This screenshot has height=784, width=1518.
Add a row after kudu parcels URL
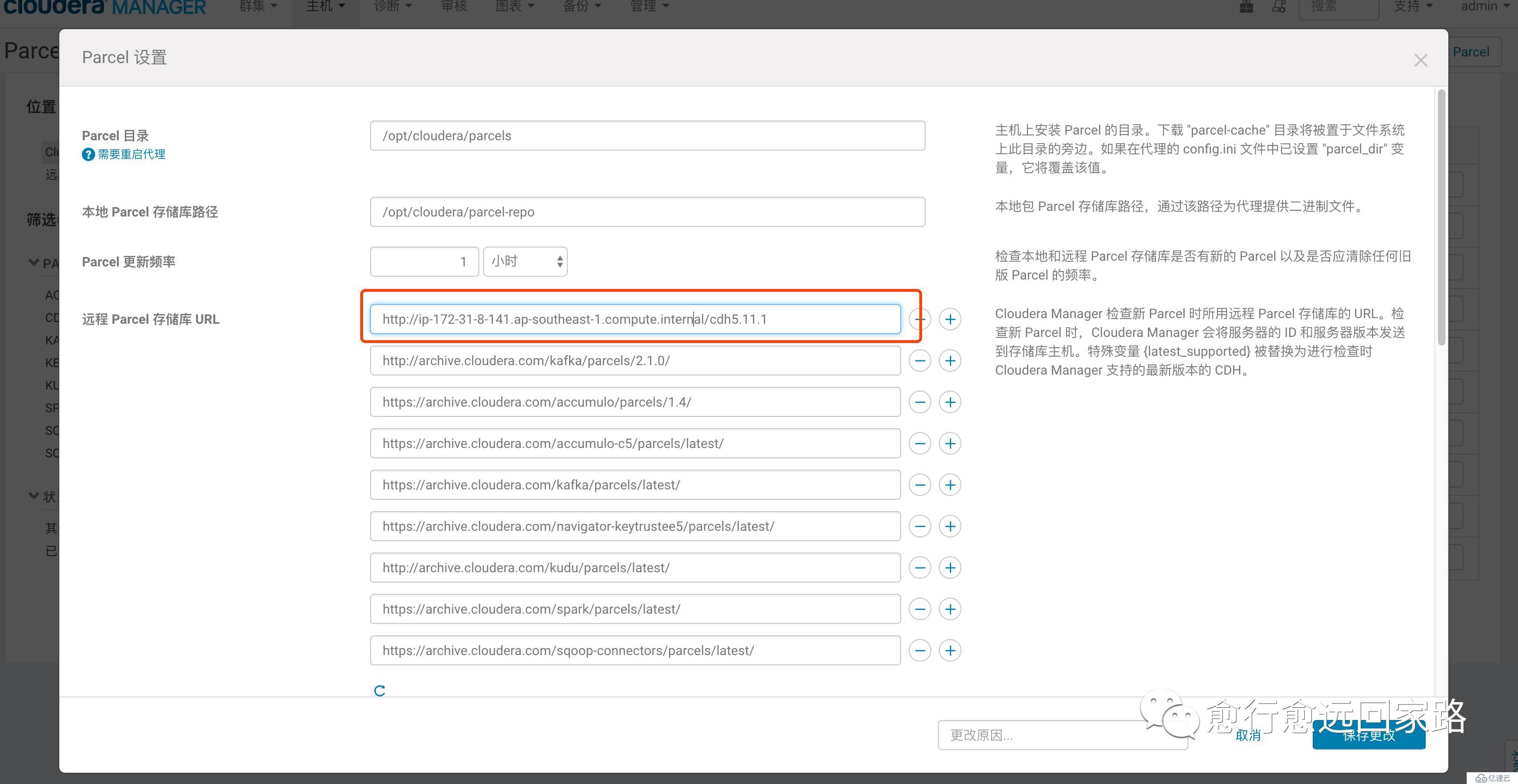point(950,568)
